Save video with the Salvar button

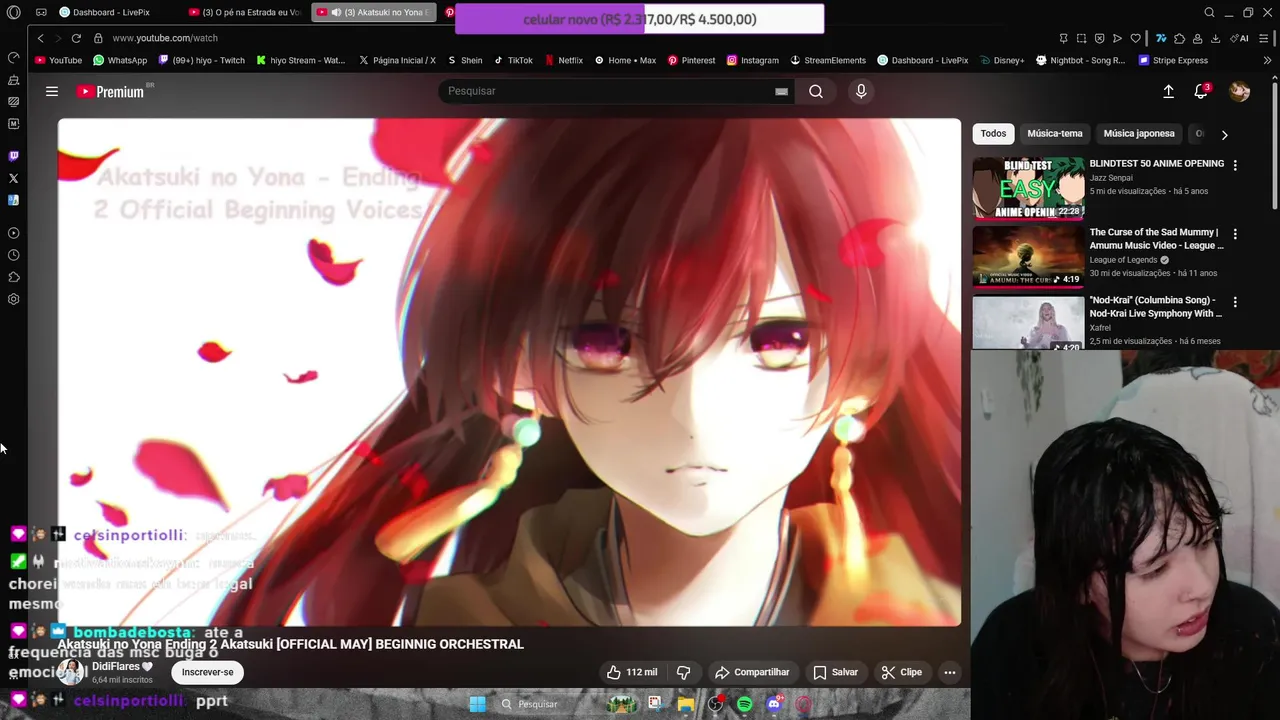(835, 672)
